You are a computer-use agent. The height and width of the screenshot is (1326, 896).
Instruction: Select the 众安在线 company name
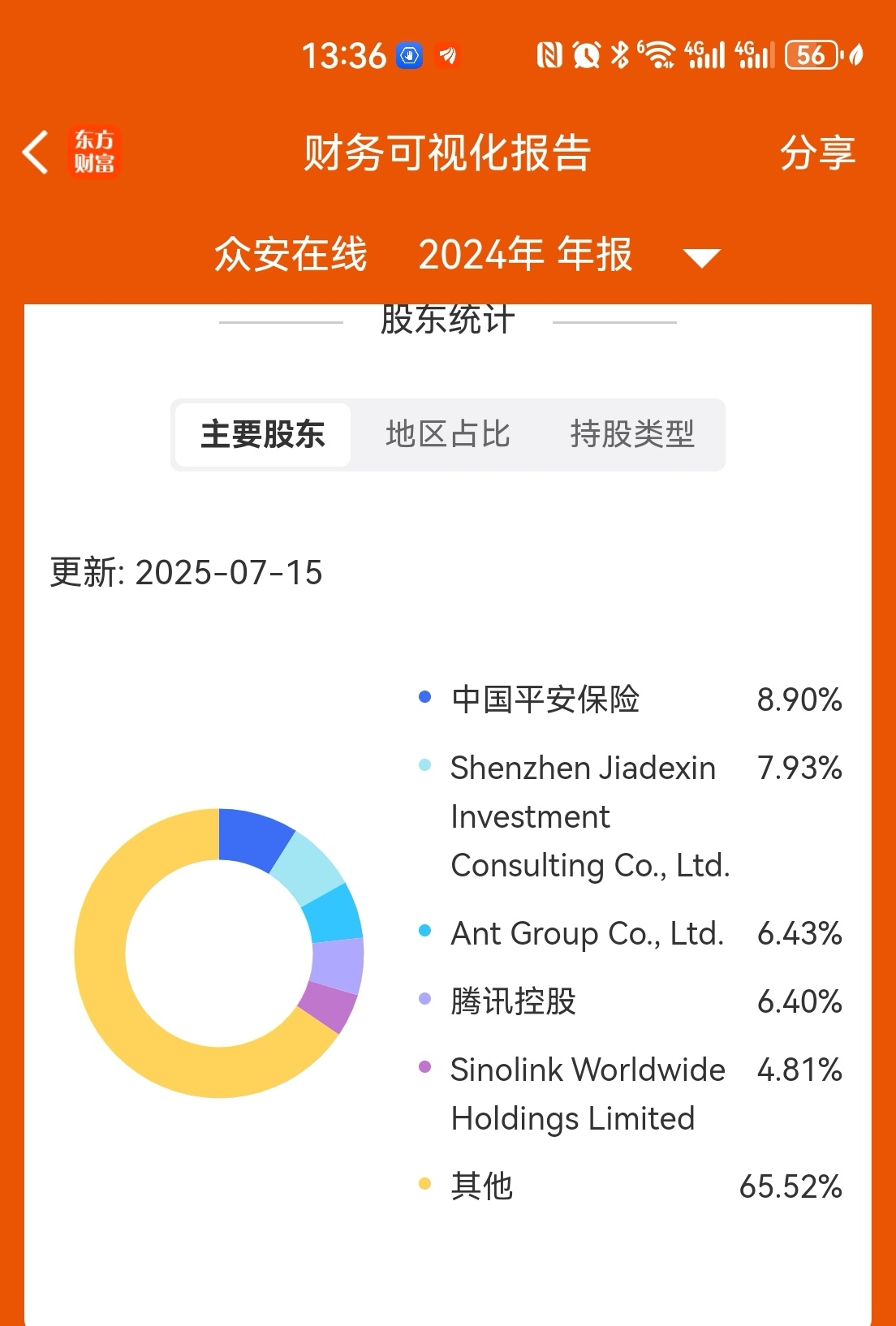(x=291, y=254)
